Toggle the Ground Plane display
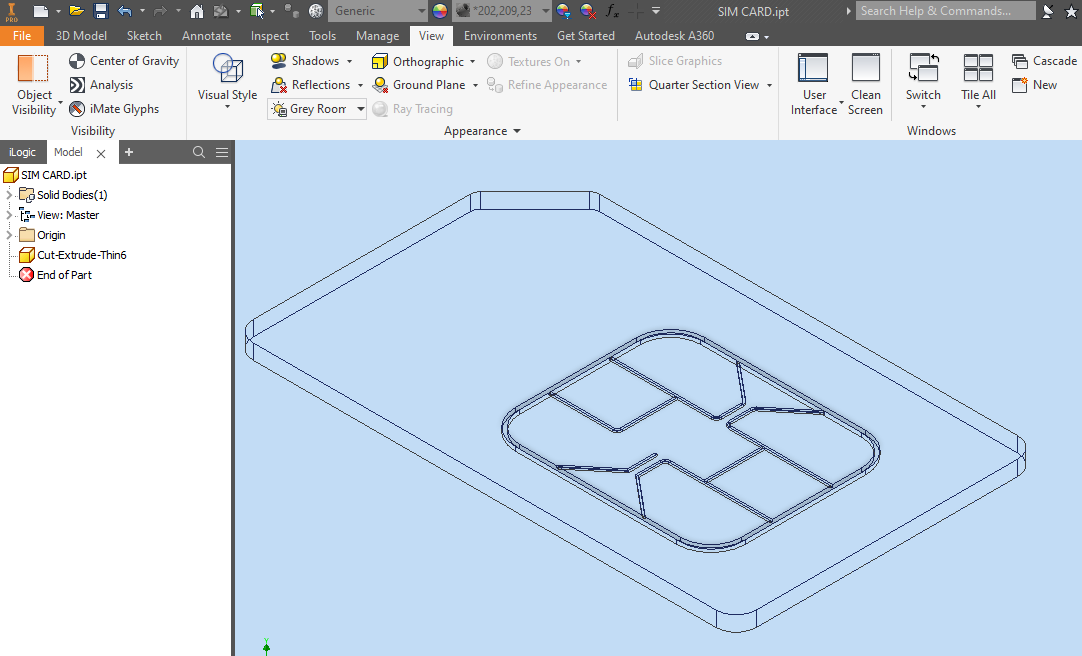This screenshot has height=656, width=1082. click(419, 85)
